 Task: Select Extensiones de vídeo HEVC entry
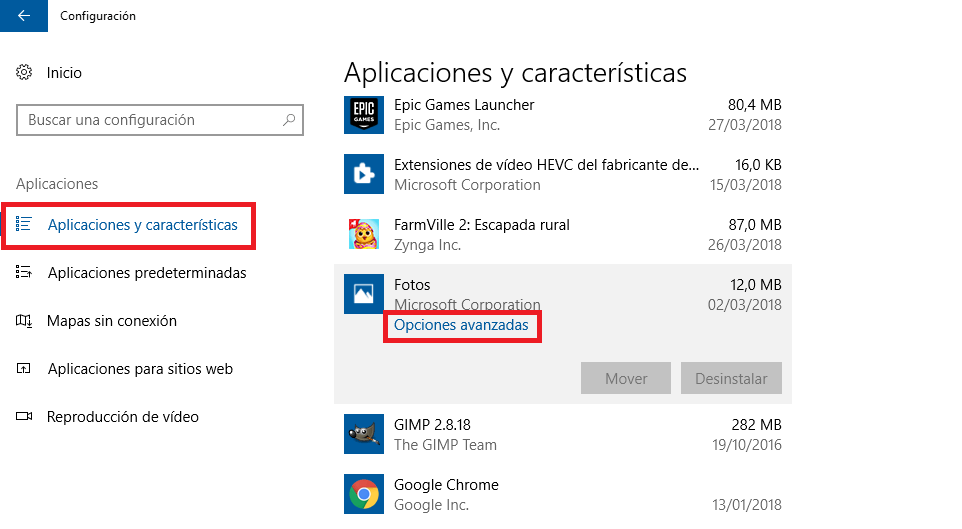click(546, 165)
